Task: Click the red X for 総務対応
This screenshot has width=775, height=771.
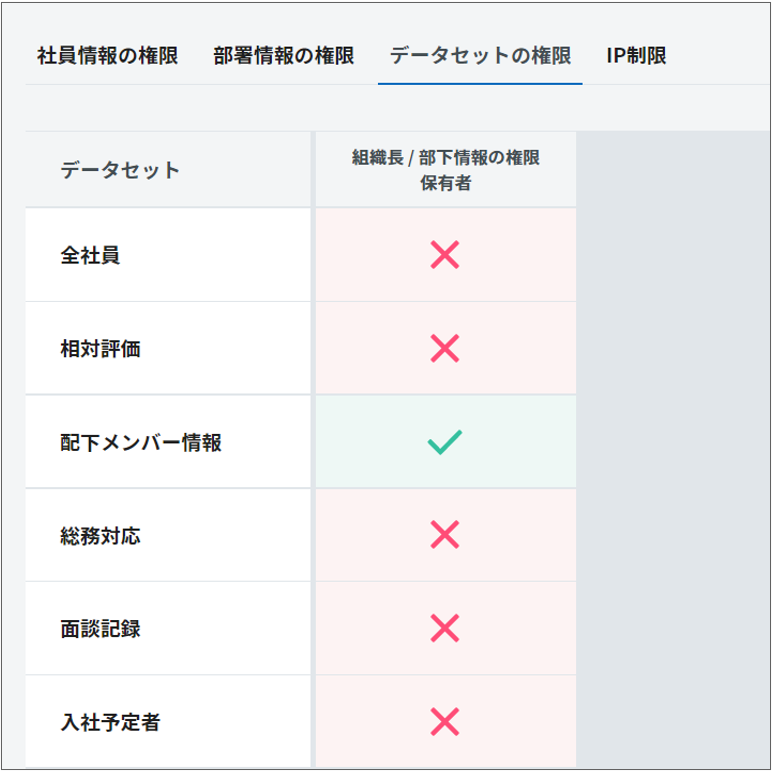Action: click(x=444, y=535)
